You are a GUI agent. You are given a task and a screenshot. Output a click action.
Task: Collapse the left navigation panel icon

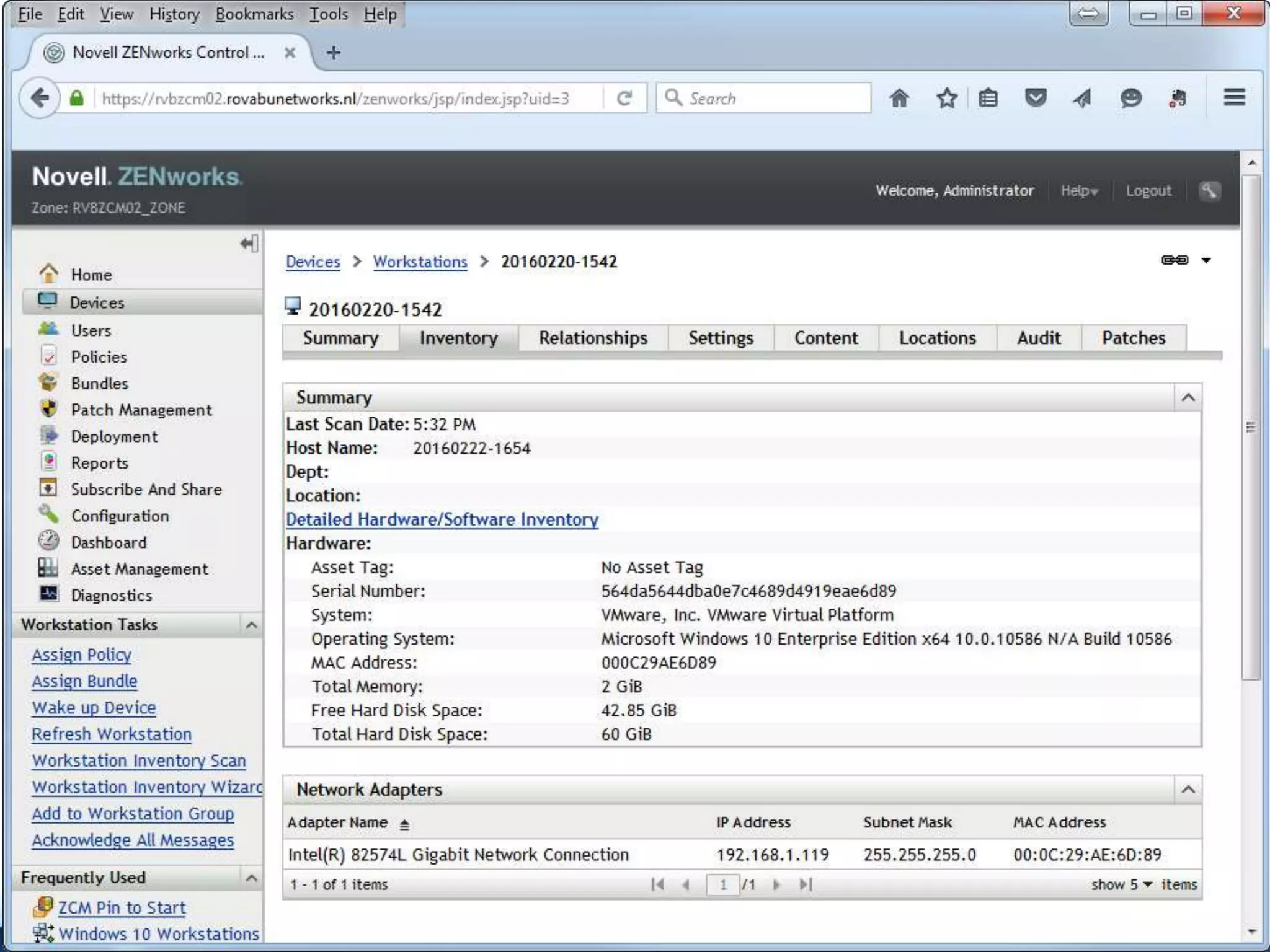click(x=249, y=244)
